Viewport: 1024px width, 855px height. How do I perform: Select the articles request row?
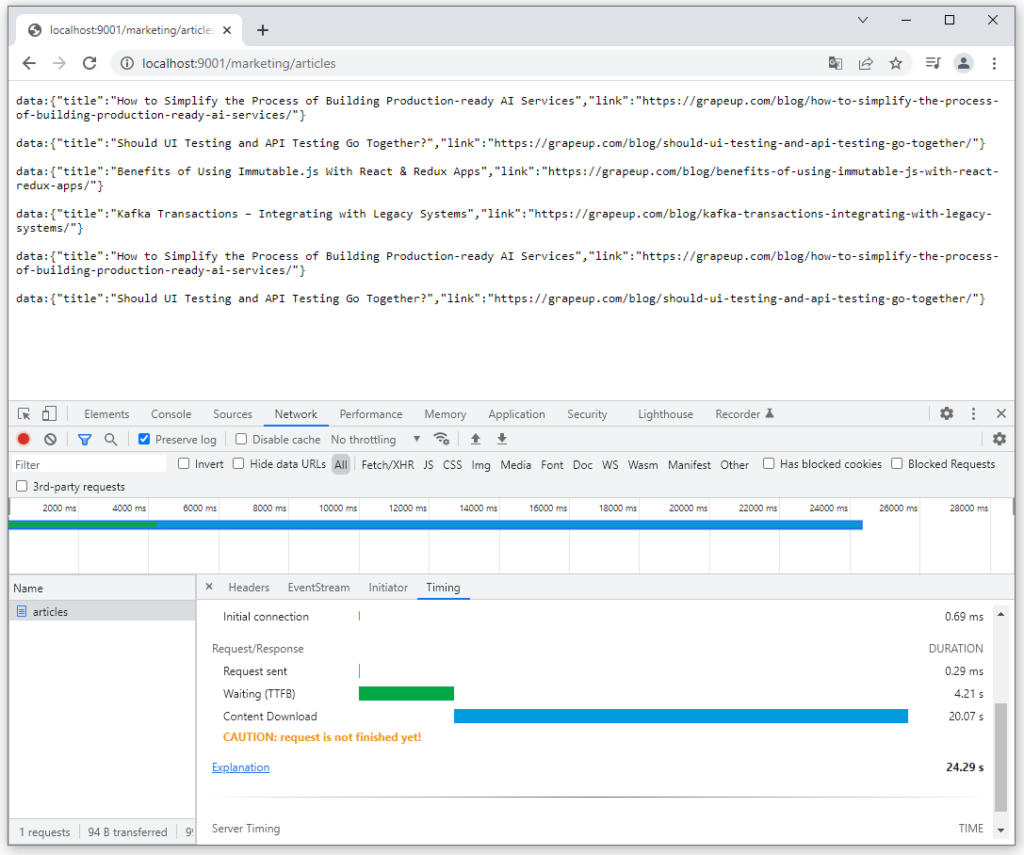coord(103,611)
